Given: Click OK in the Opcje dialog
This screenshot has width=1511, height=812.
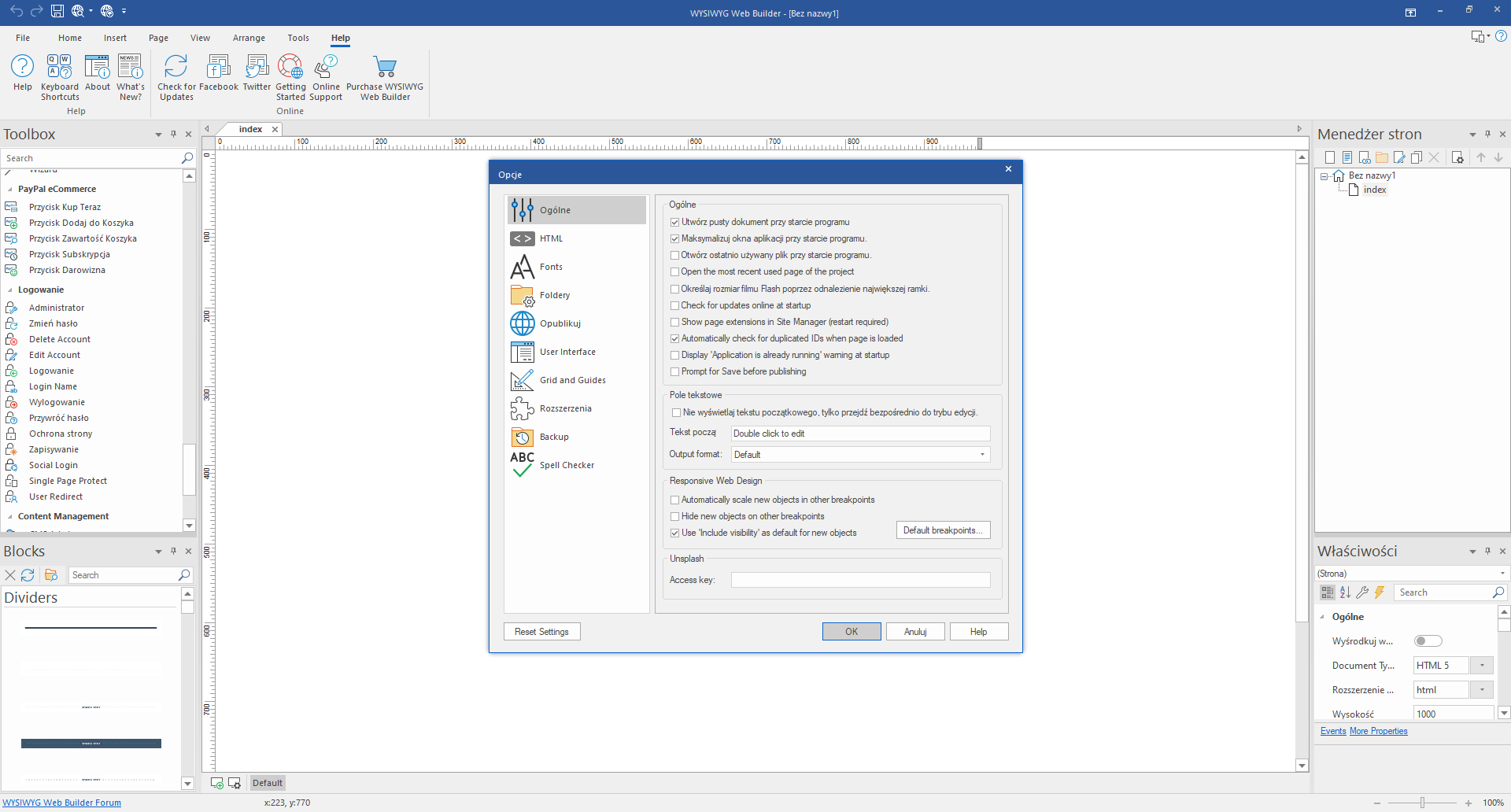Looking at the screenshot, I should pos(852,632).
